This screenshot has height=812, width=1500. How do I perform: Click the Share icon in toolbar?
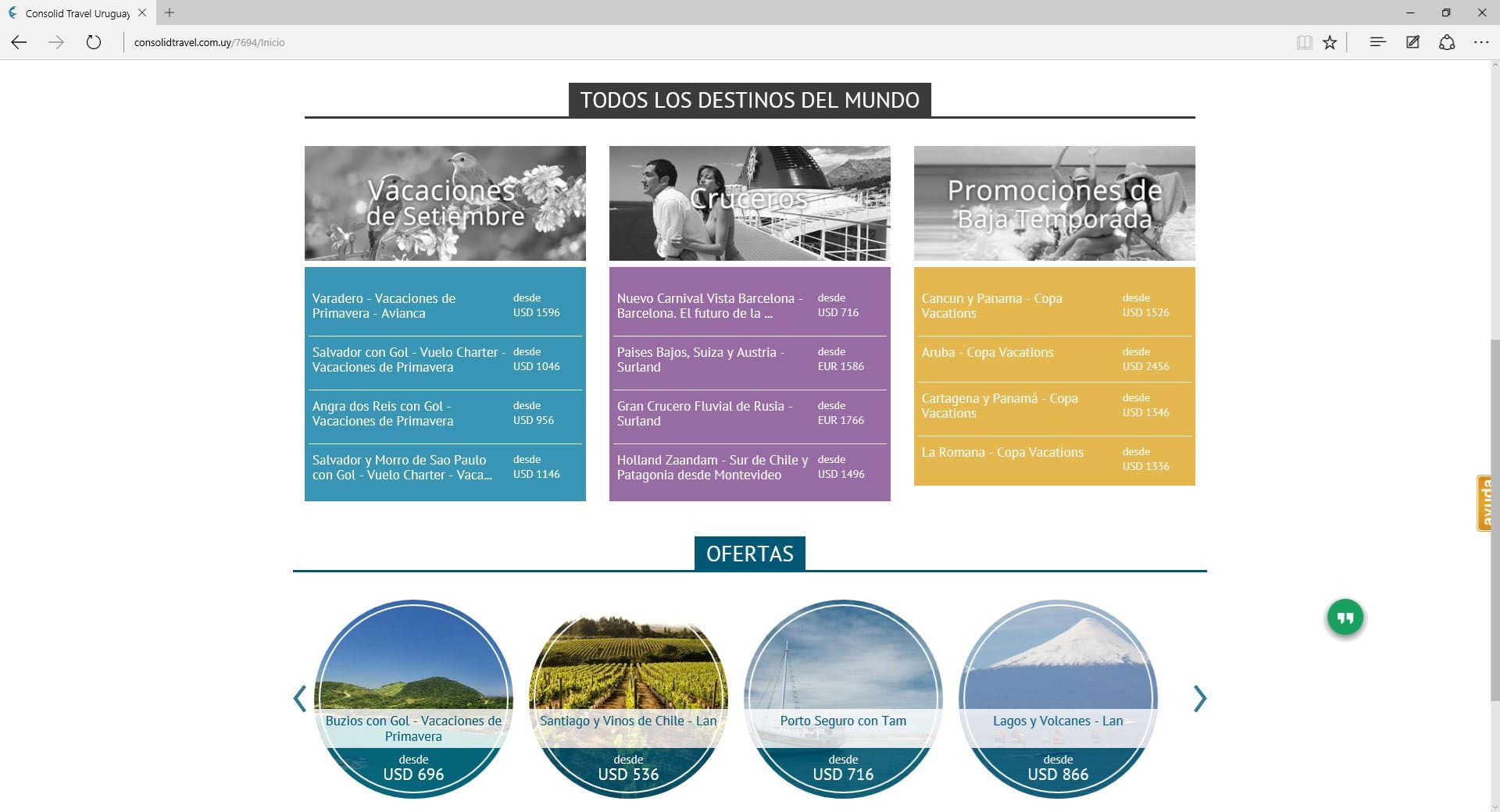click(x=1447, y=43)
